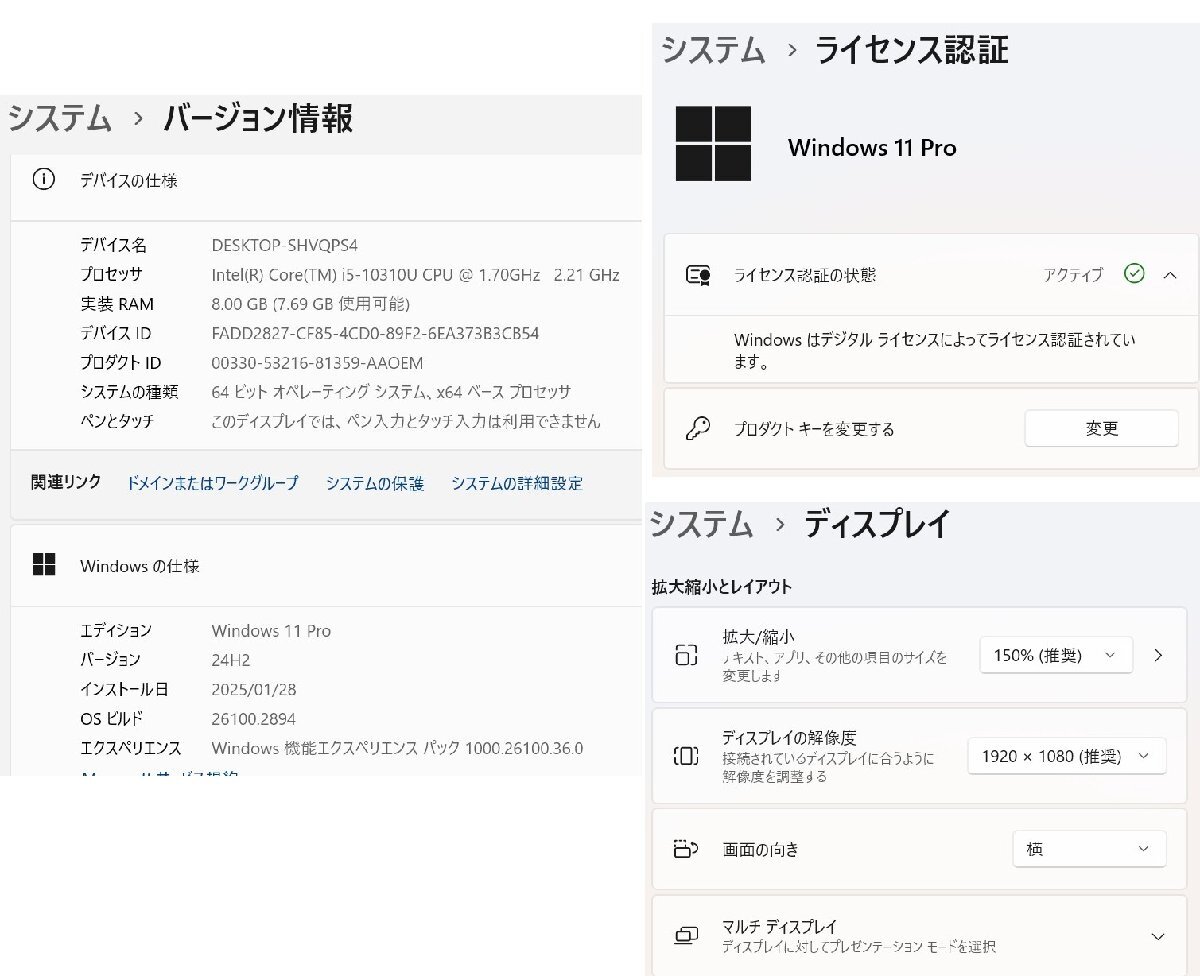
Task: Open システムの保護 link
Action: [375, 483]
